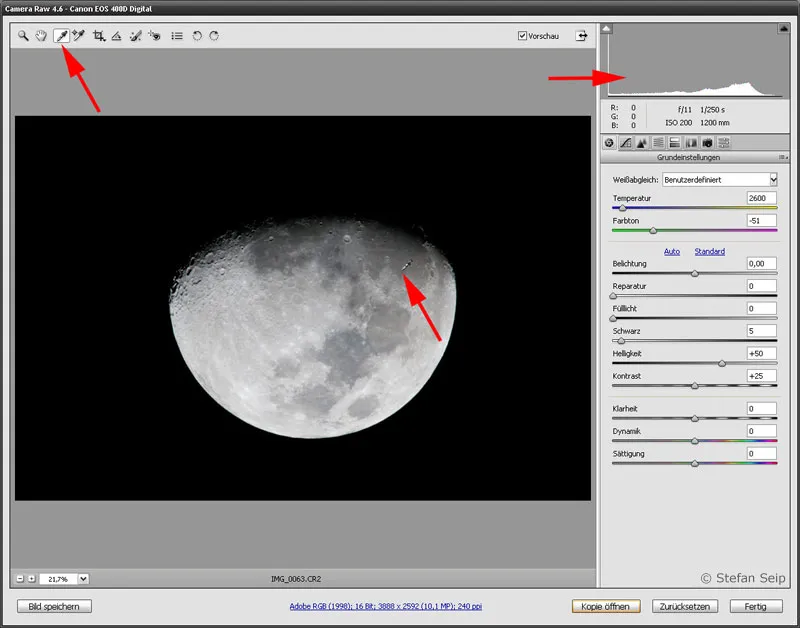This screenshot has height=628, width=800.
Task: Zoom in with the plus button
Action: click(x=32, y=579)
